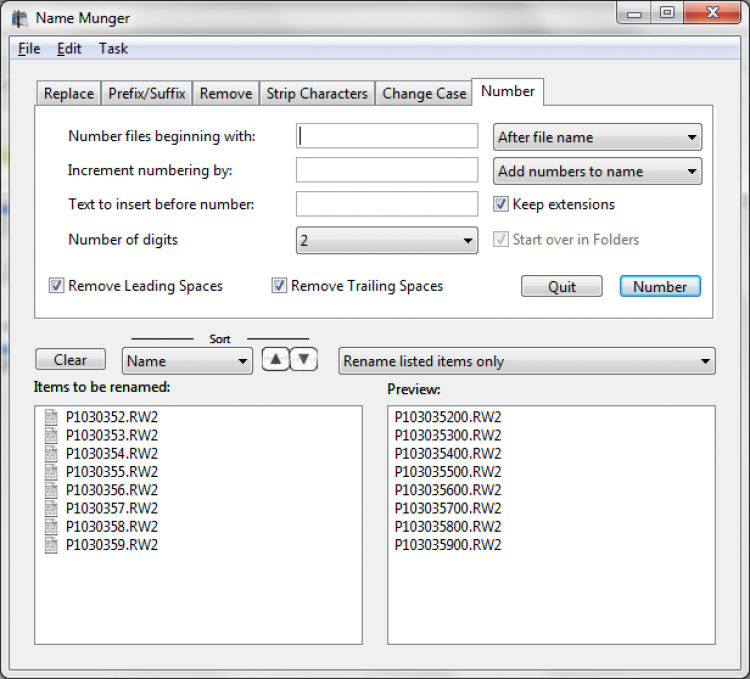This screenshot has height=679, width=750.
Task: Open the File menu
Action: point(29,49)
